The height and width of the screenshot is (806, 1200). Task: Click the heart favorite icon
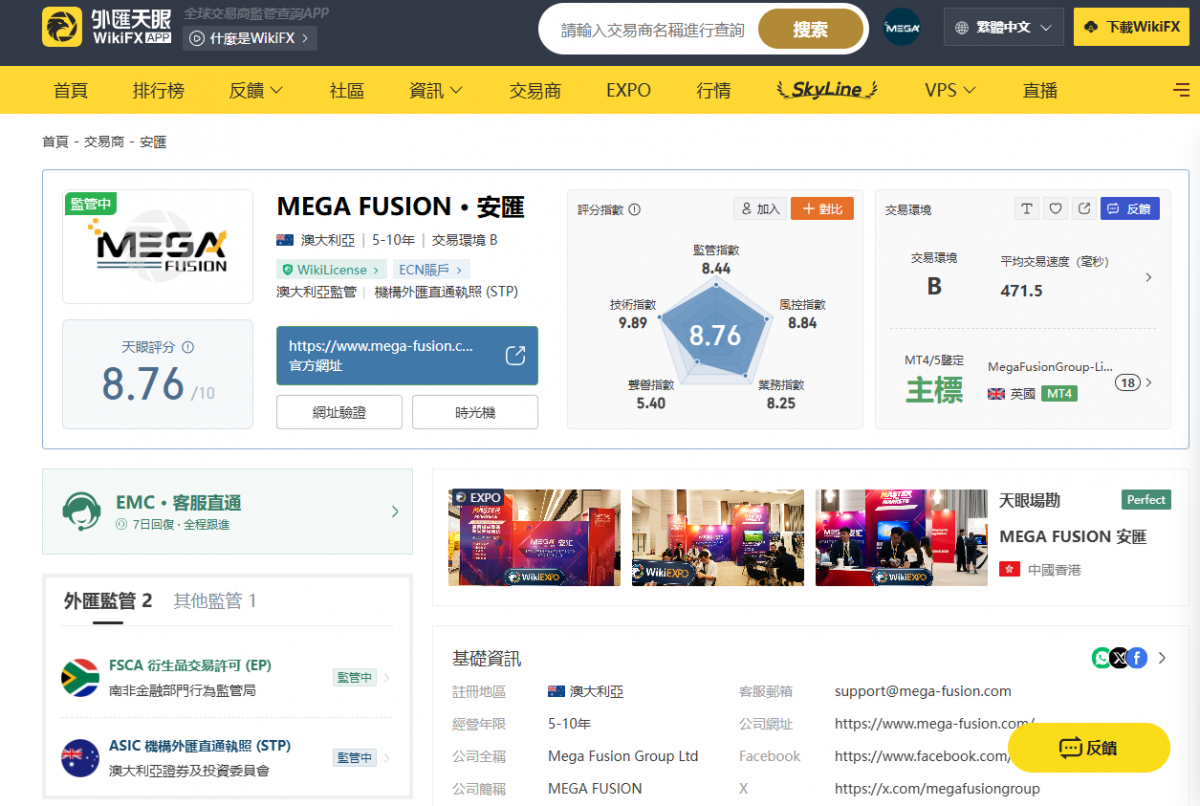click(1055, 209)
